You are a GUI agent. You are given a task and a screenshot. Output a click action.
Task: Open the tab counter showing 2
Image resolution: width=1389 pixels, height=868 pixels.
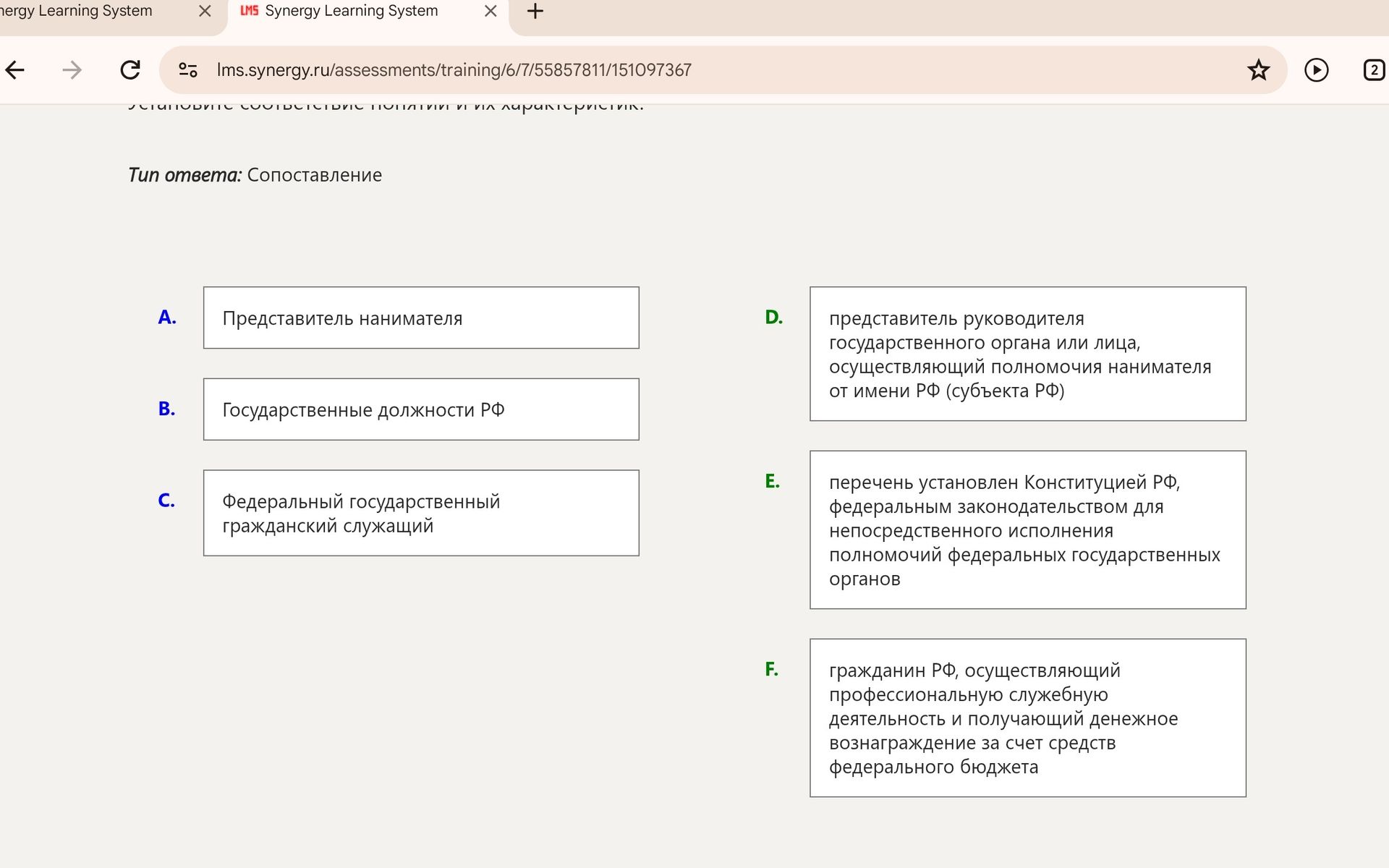(x=1374, y=70)
